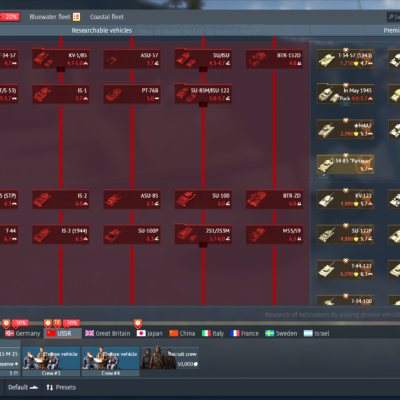Screen dimensions: 400x400
Task: Expand the SU/ISU vehicle group
Action: pyautogui.click(x=203, y=69)
